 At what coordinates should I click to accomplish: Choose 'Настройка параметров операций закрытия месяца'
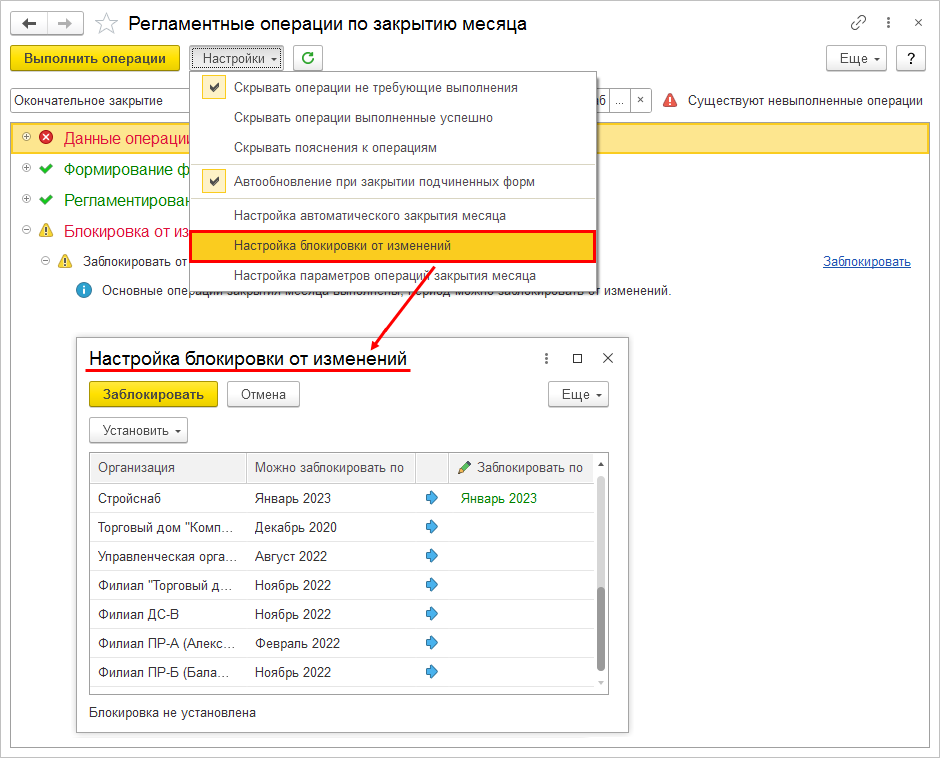point(385,275)
